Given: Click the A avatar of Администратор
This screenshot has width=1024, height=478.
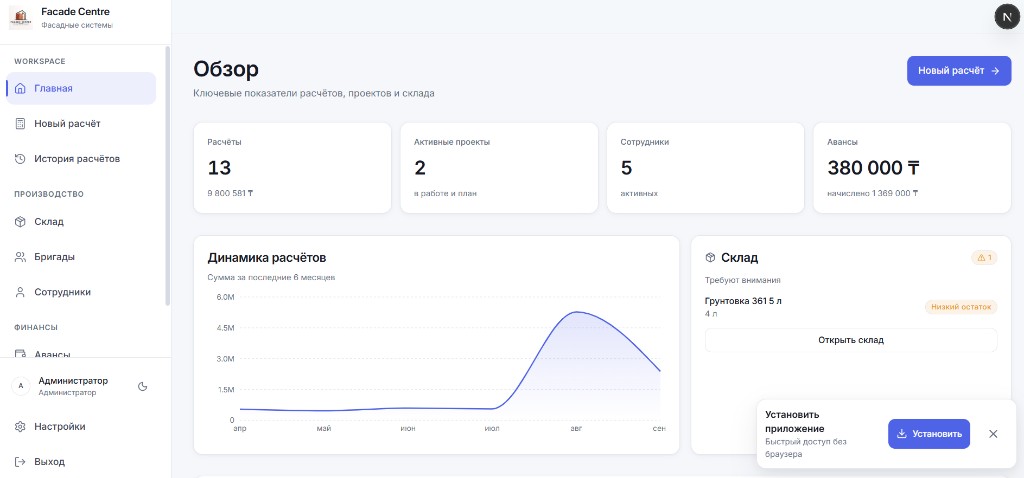Looking at the screenshot, I should (20, 386).
